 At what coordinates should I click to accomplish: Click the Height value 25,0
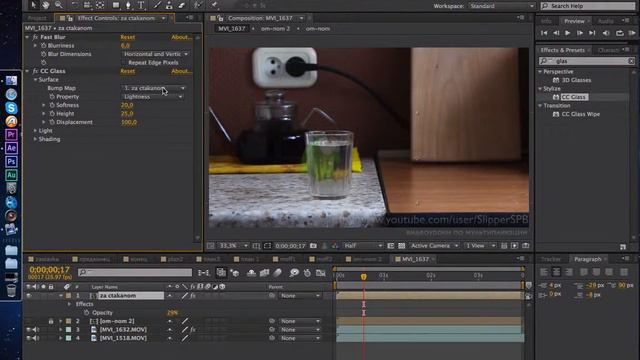click(x=127, y=114)
